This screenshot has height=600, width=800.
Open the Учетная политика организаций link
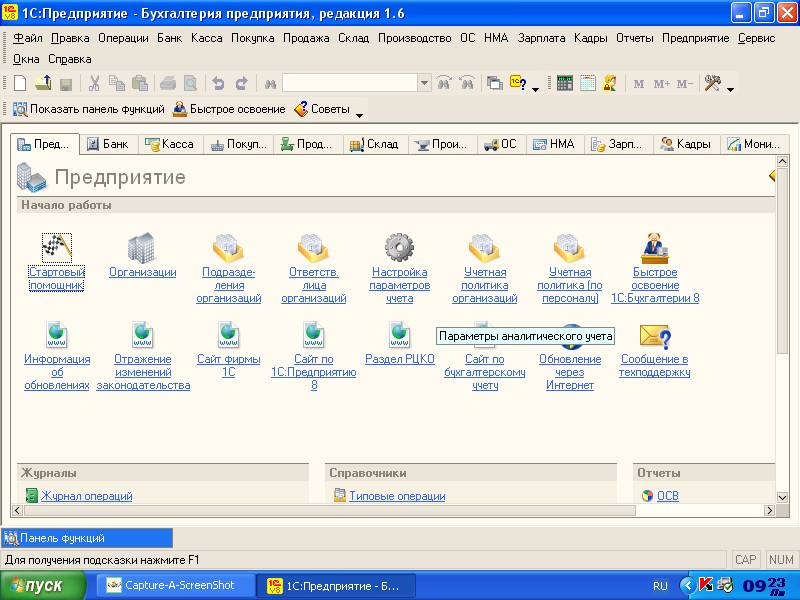[x=485, y=285]
